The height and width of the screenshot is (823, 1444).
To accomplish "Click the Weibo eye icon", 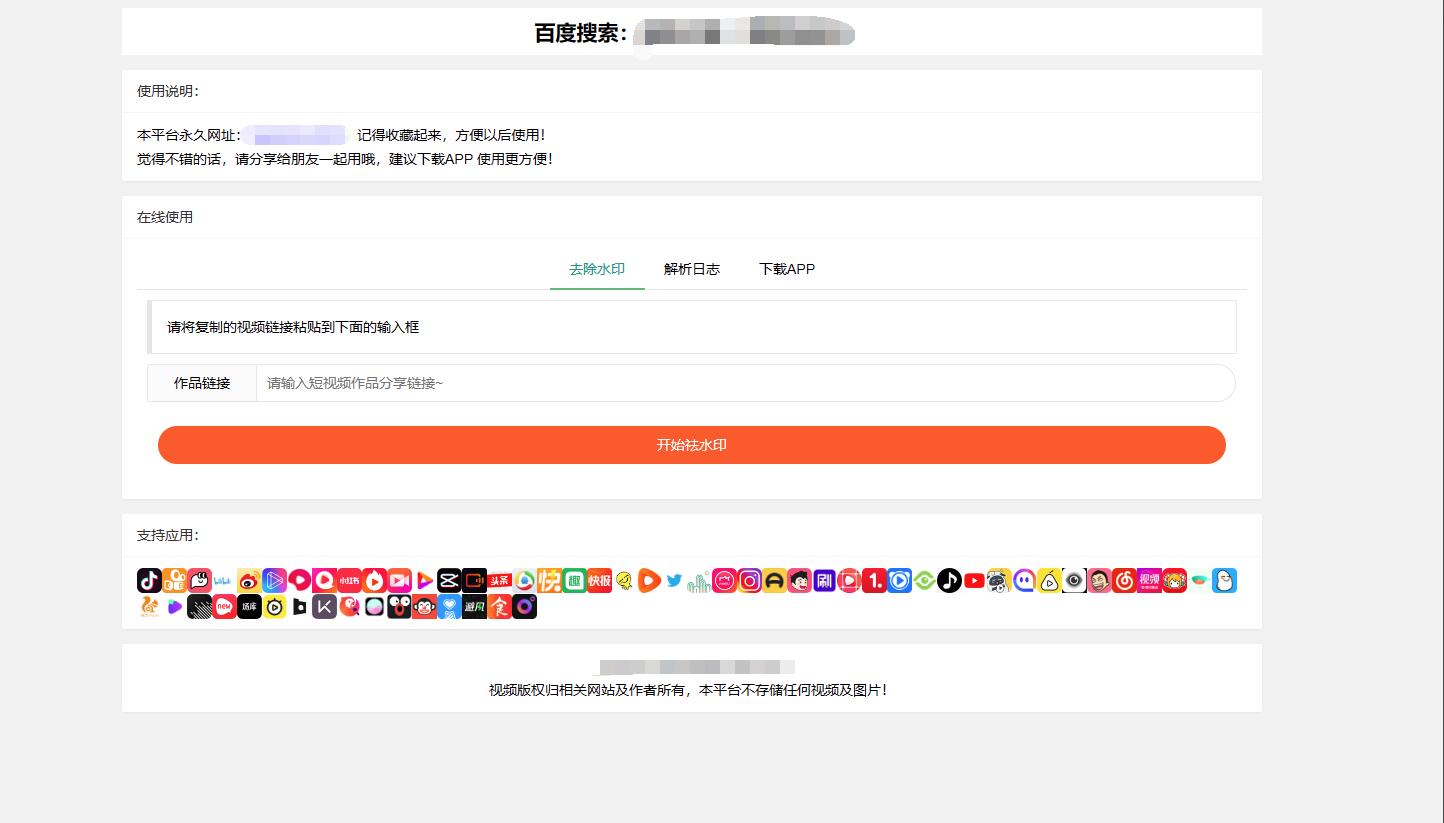I will (x=249, y=580).
